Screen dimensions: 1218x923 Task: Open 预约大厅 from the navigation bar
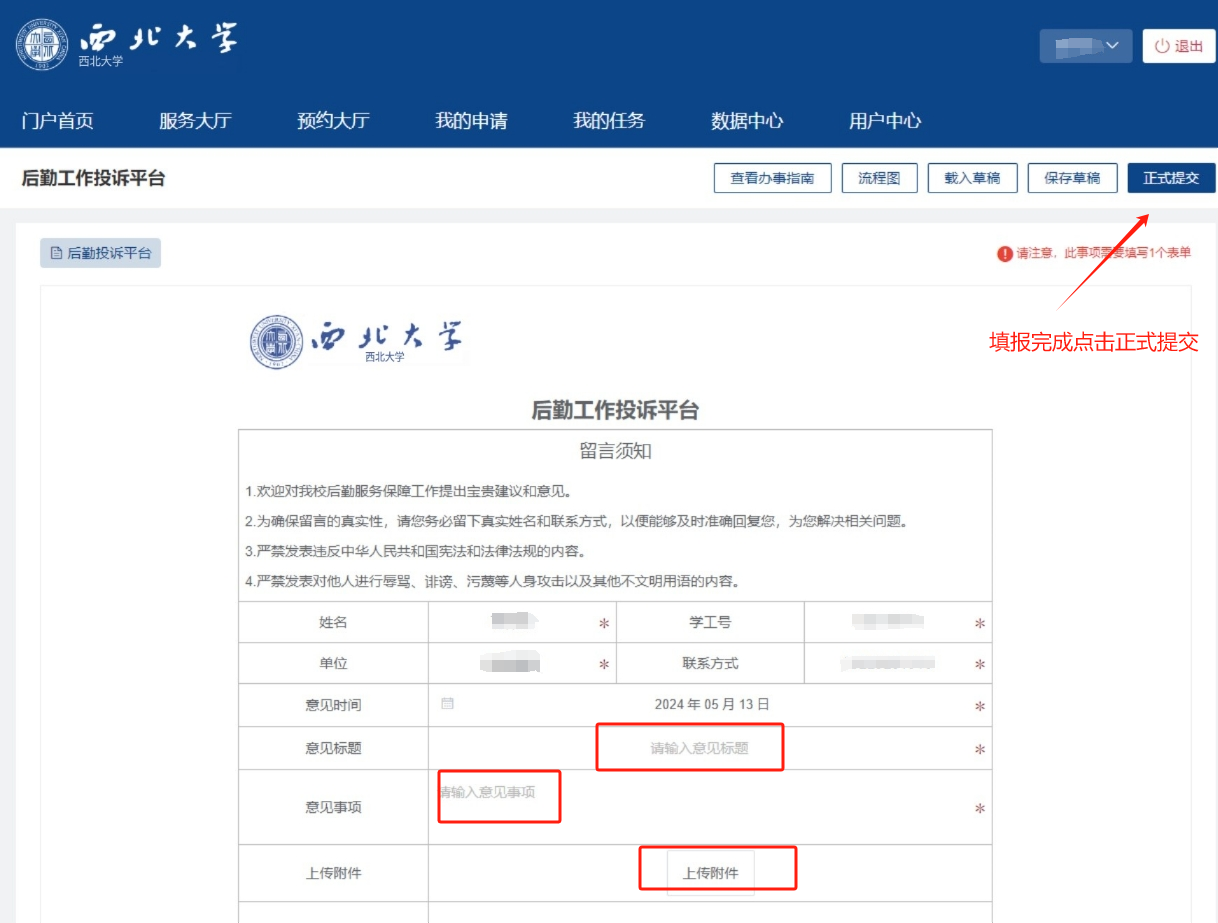(x=333, y=121)
